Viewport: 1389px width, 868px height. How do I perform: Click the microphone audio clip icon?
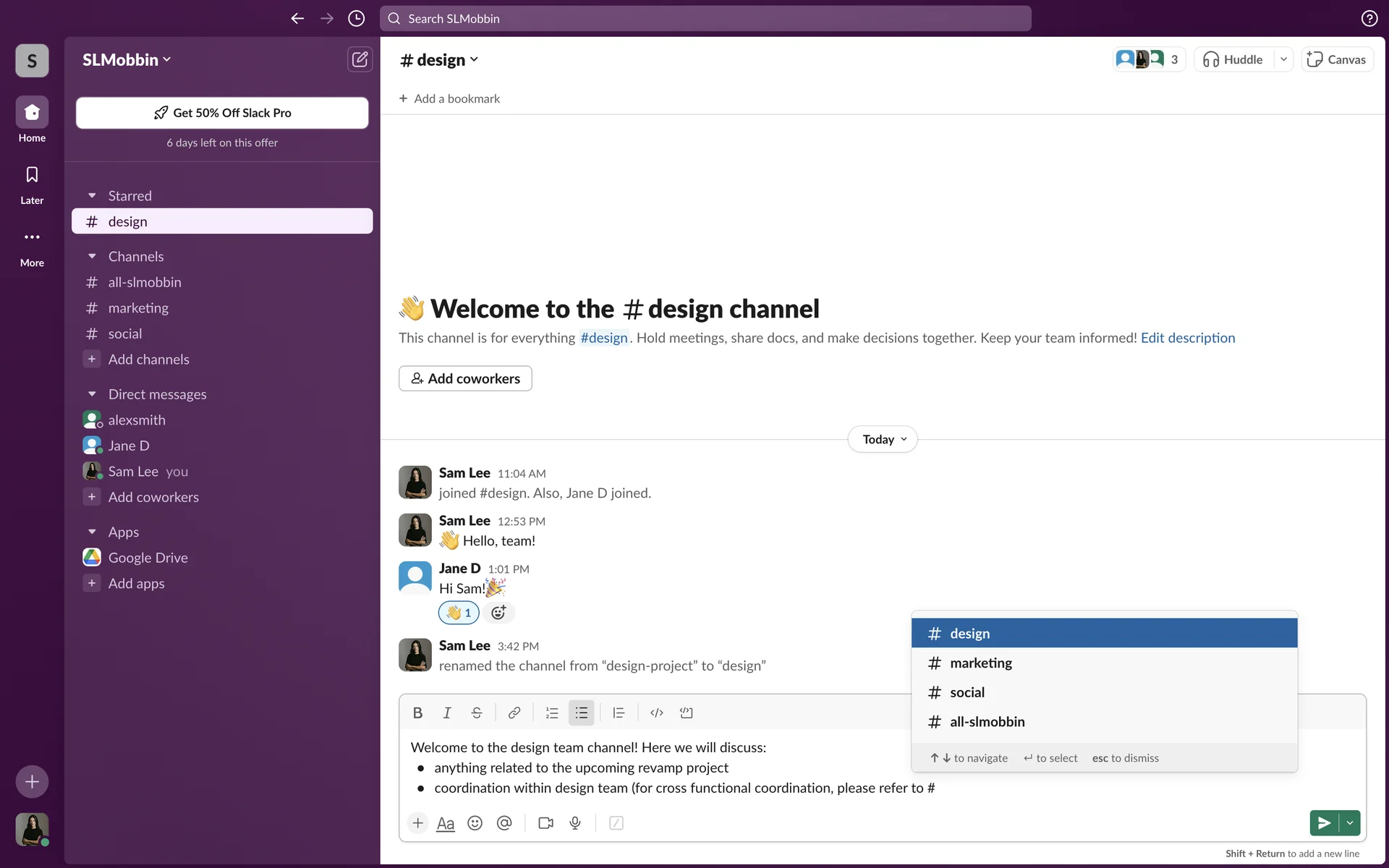coord(575,823)
